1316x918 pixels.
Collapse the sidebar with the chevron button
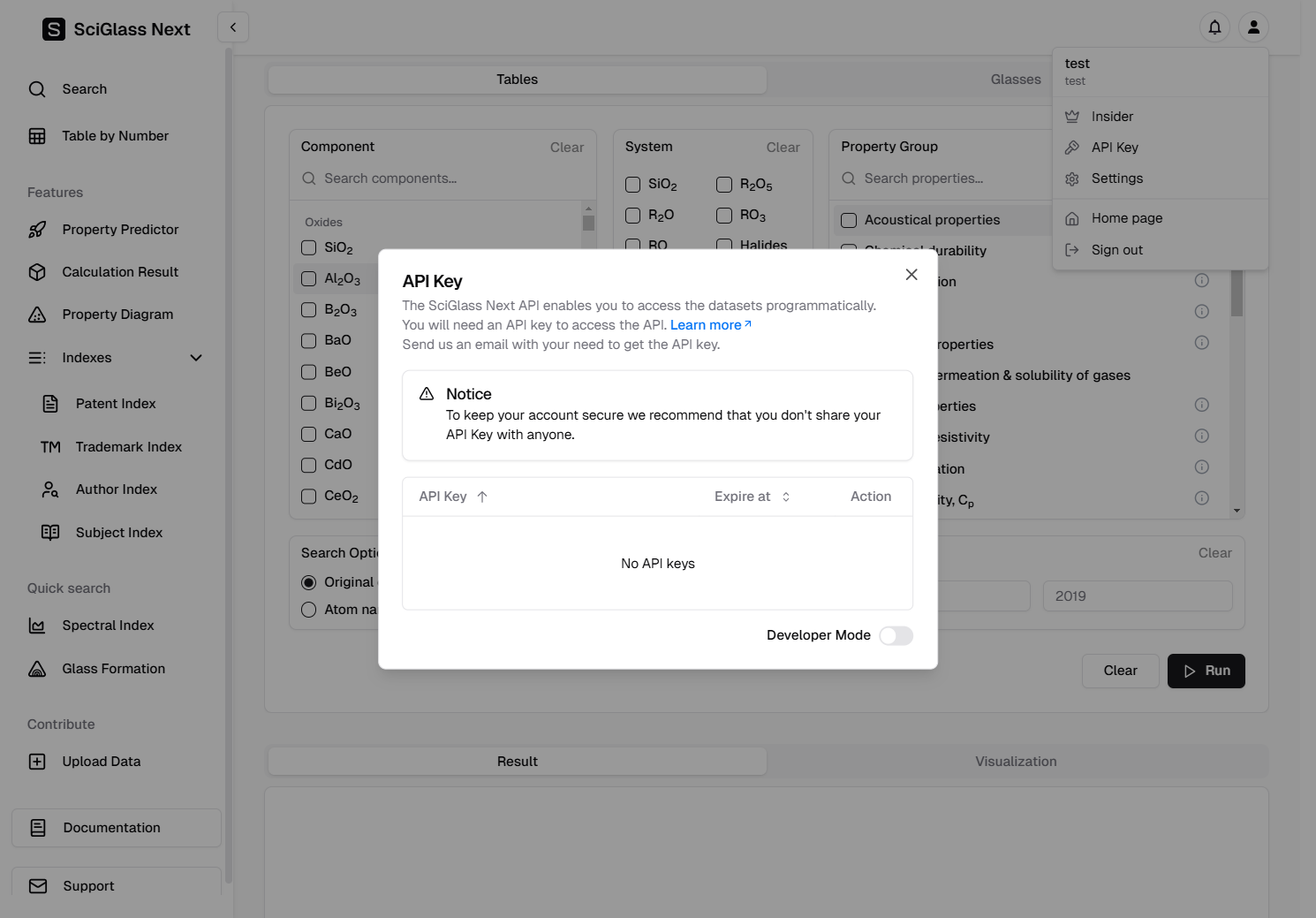tap(233, 27)
